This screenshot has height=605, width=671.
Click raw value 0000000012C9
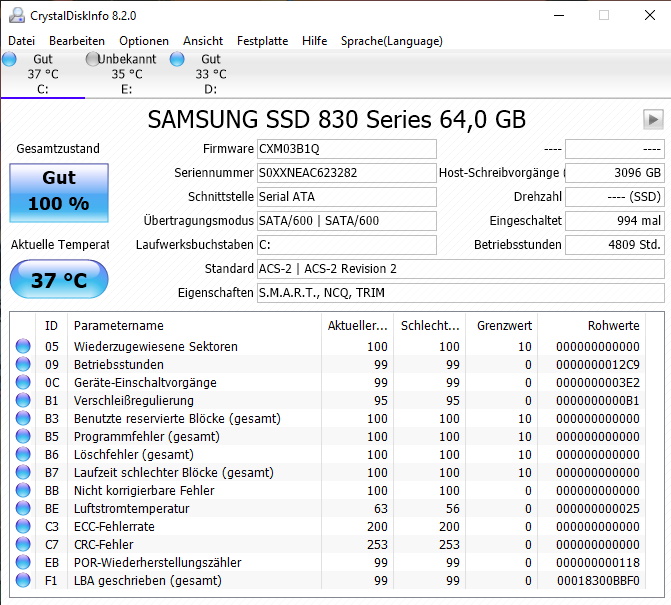pyautogui.click(x=598, y=365)
